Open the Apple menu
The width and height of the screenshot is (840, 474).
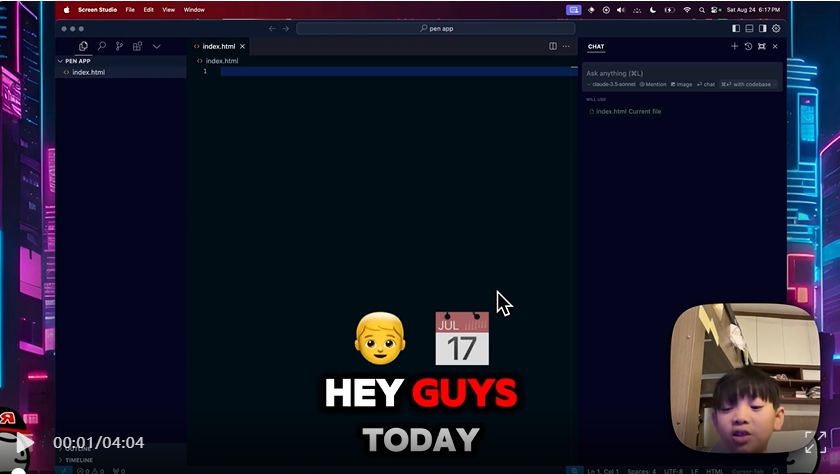tap(67, 10)
